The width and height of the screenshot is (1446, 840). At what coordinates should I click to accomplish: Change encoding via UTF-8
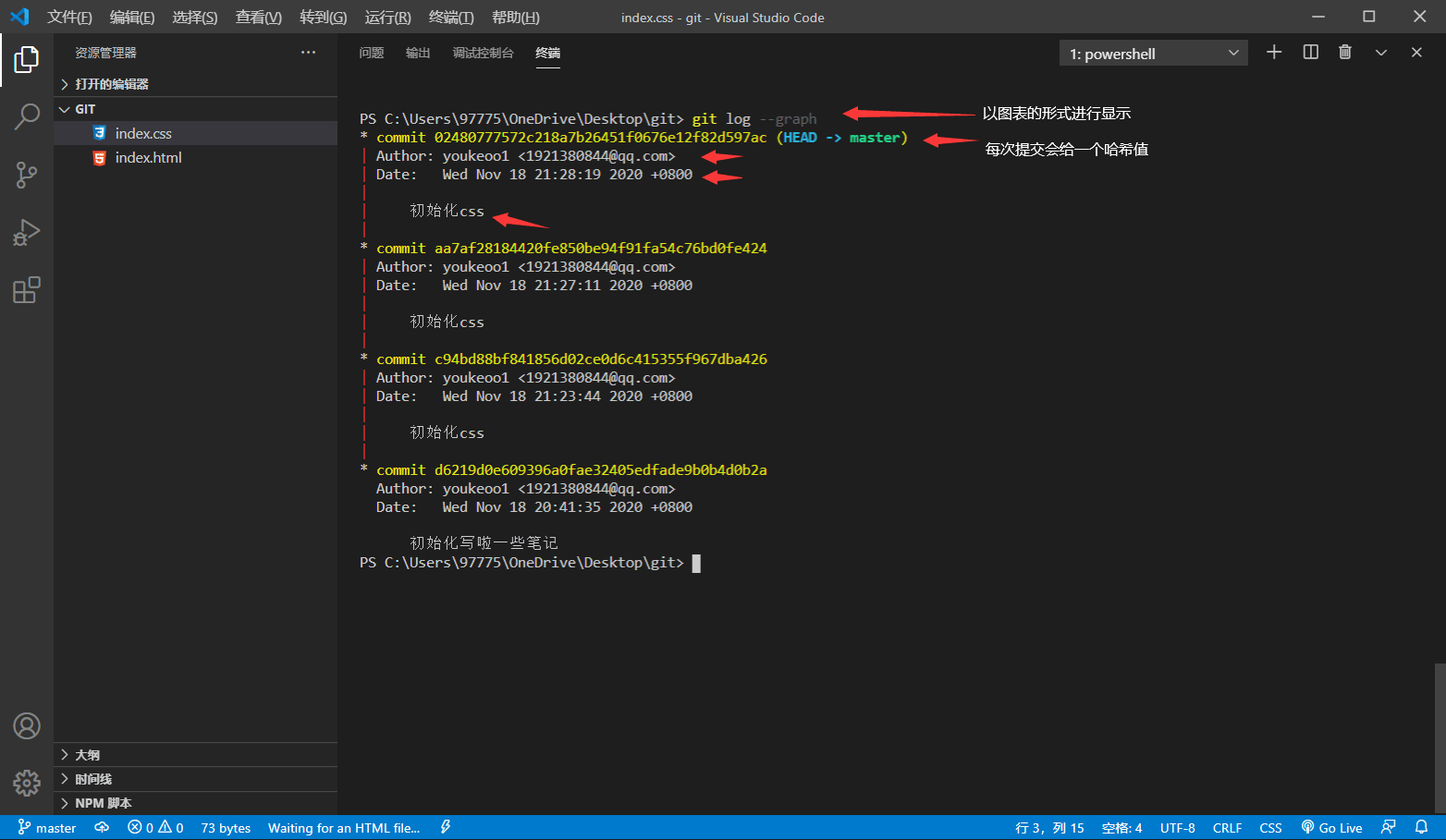click(x=1178, y=828)
